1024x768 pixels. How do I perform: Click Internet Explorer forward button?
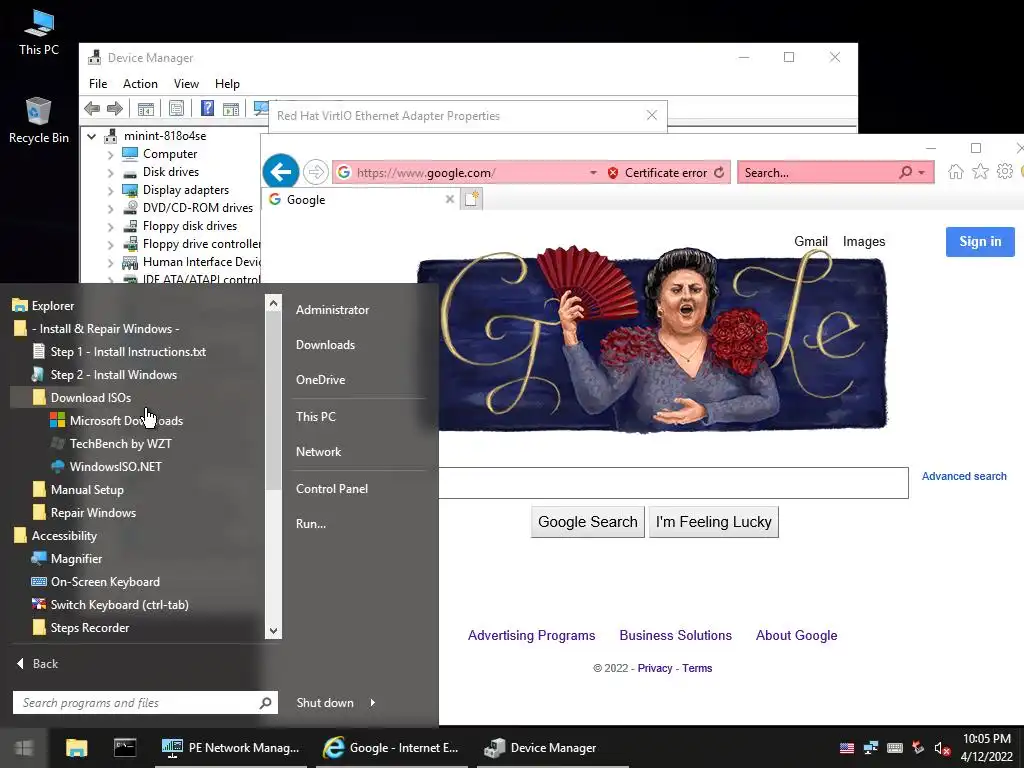(316, 172)
